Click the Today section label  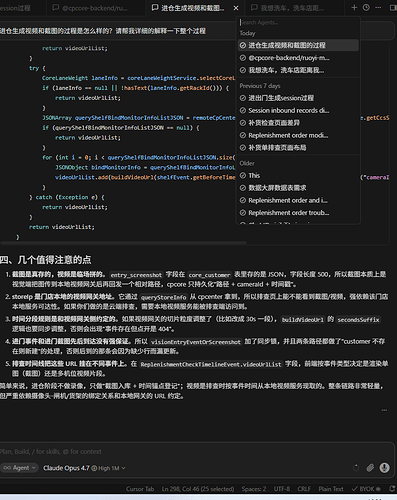coord(247,33)
